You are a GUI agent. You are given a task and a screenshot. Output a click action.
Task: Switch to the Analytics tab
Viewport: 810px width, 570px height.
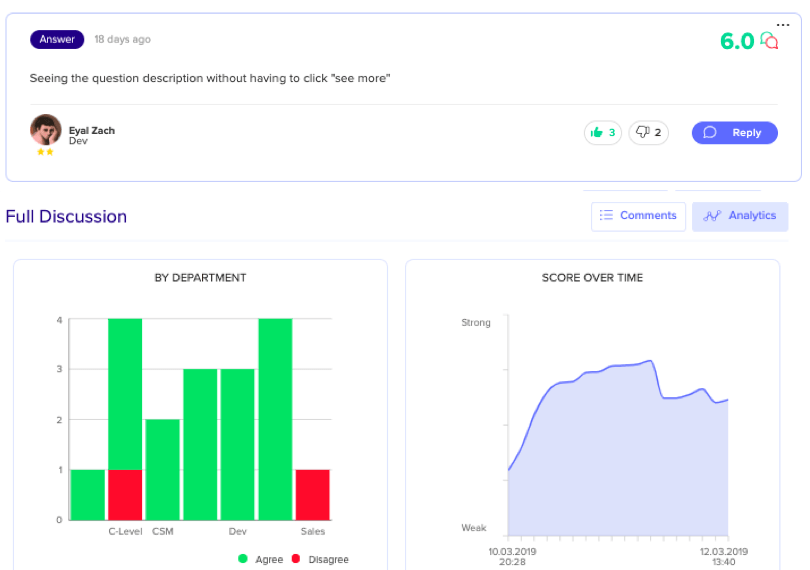(740, 216)
